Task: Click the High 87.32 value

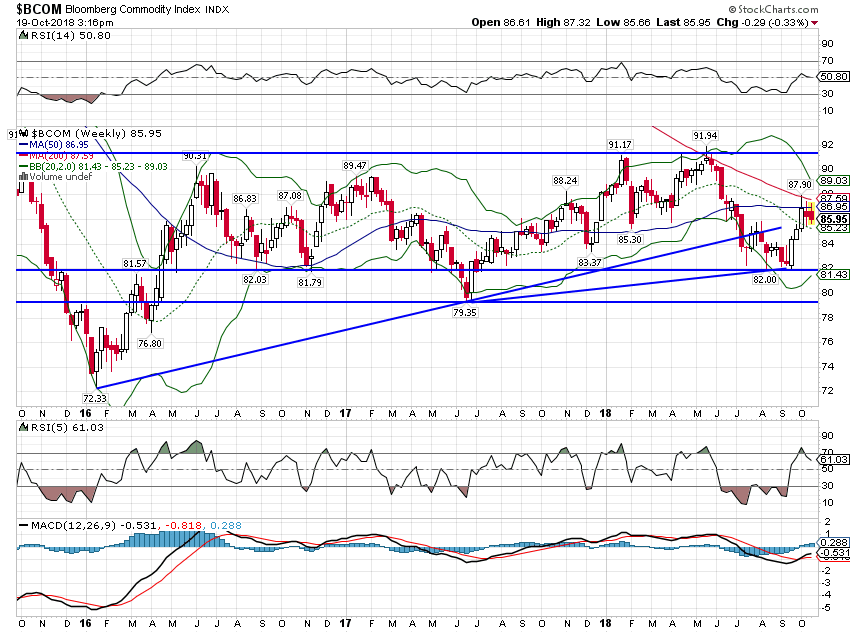Action: tap(563, 22)
